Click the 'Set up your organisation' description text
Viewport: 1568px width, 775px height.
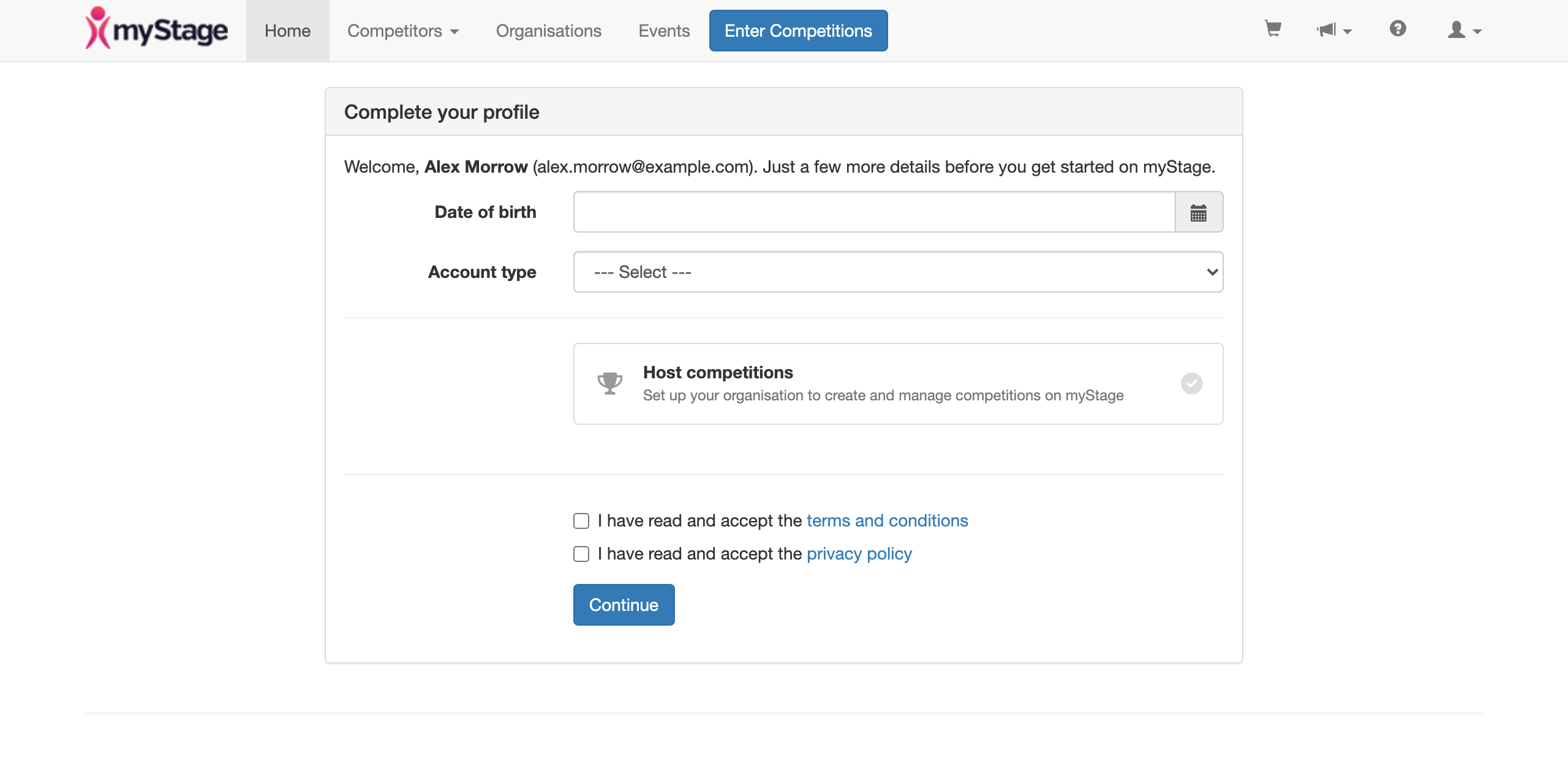point(883,395)
